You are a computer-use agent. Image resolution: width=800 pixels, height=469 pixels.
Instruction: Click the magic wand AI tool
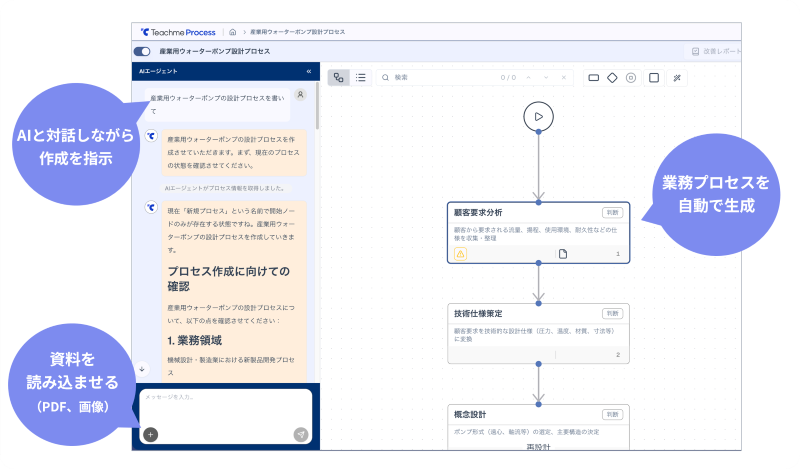tap(677, 77)
